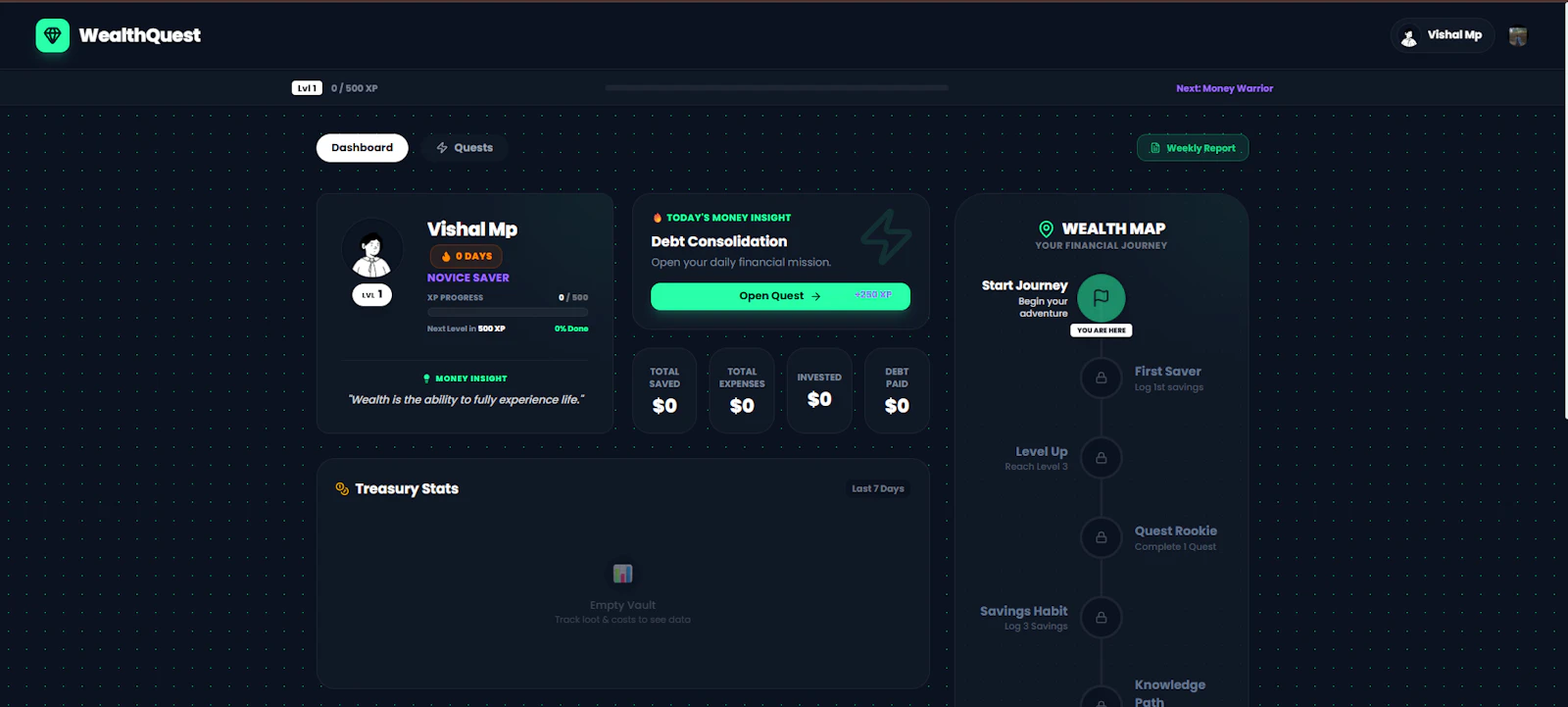Image resolution: width=1568 pixels, height=707 pixels.
Task: Click the Level Up lock icon
Action: (x=1101, y=458)
